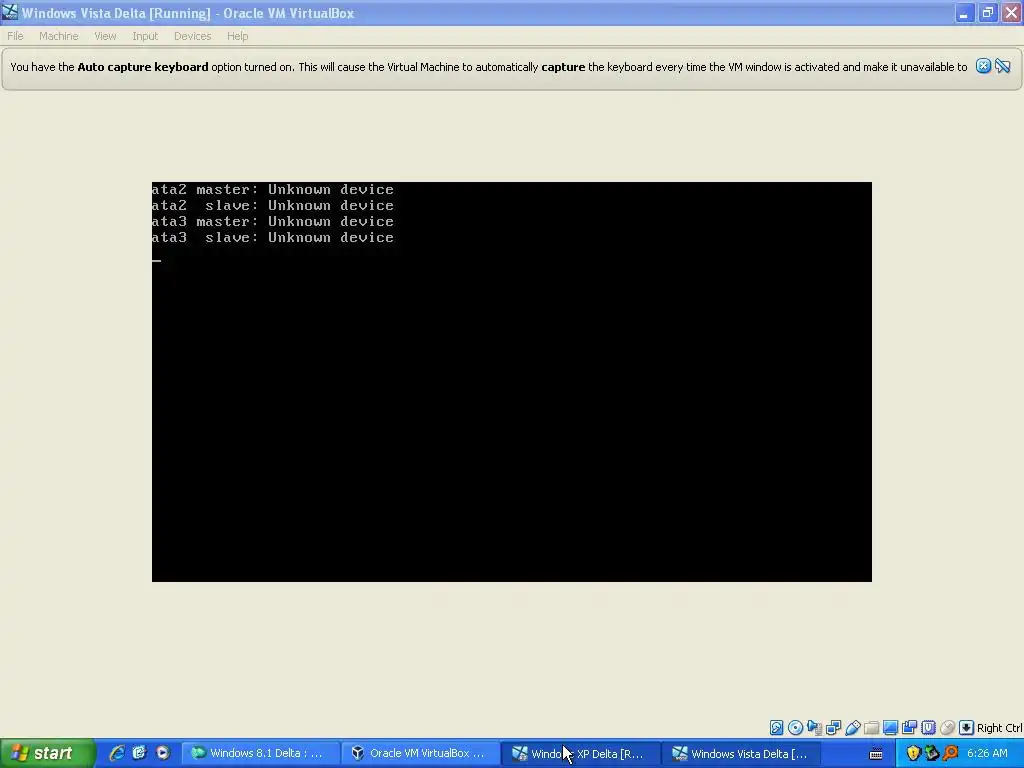The height and width of the screenshot is (768, 1024).
Task: Click the network adapters status icon
Action: (x=833, y=728)
